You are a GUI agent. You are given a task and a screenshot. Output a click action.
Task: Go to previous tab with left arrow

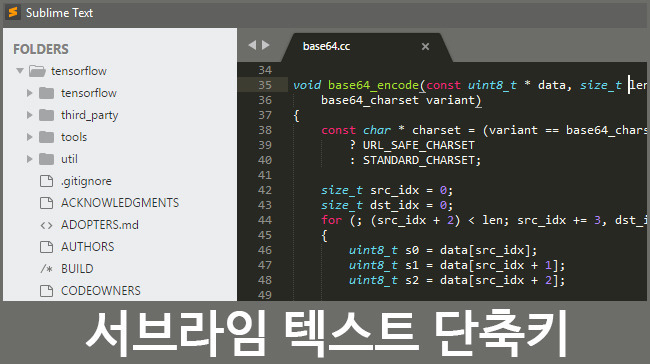click(252, 45)
